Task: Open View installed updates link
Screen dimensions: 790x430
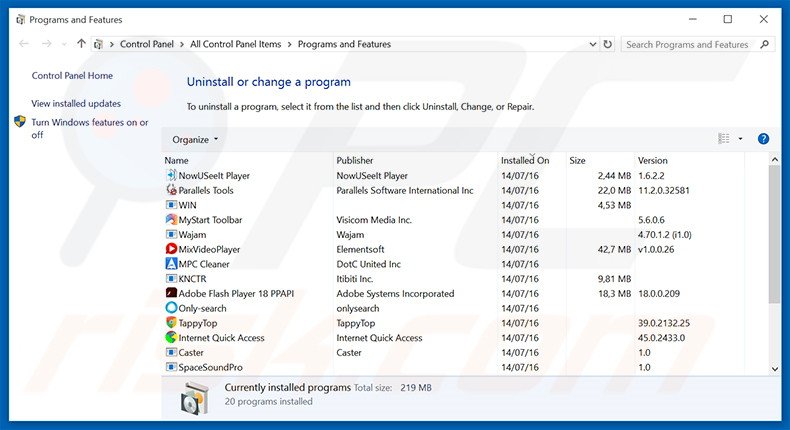Action: click(76, 103)
